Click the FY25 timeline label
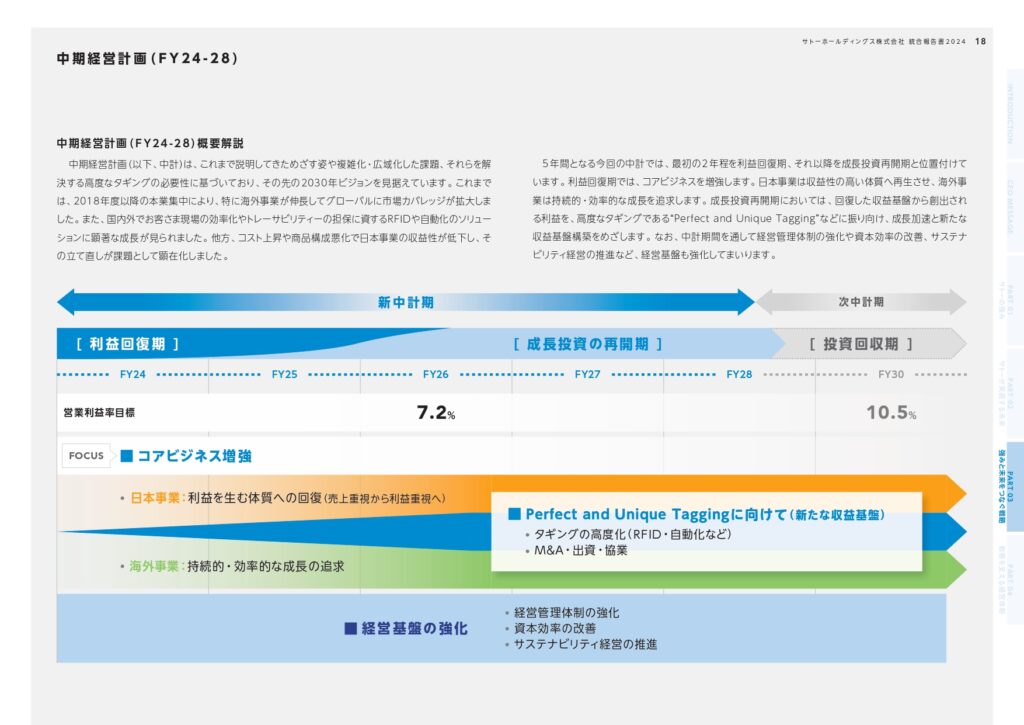1024x725 pixels. (284, 374)
